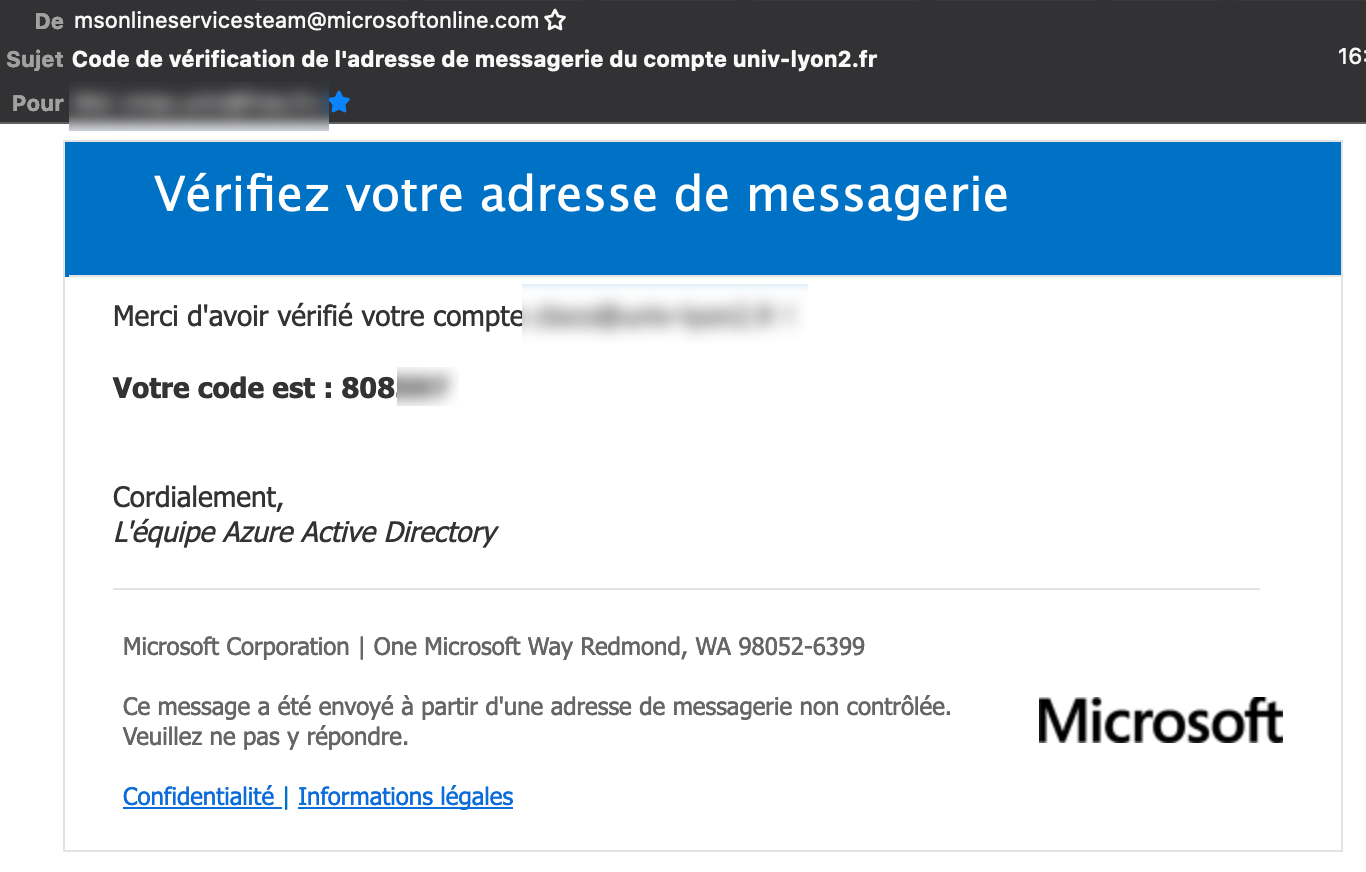Click the 'L'équipe Azure Active Directory' signature
This screenshot has height=872, width=1366.
tap(305, 532)
